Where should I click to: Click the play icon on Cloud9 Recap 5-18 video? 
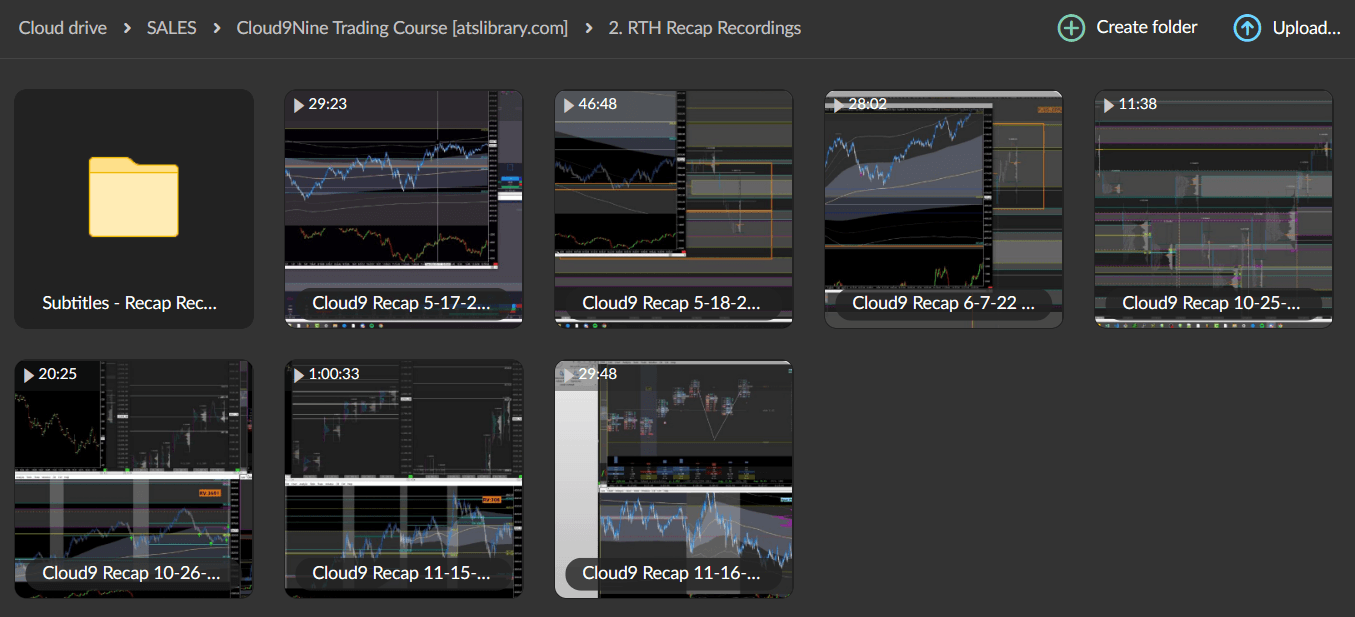[x=566, y=103]
